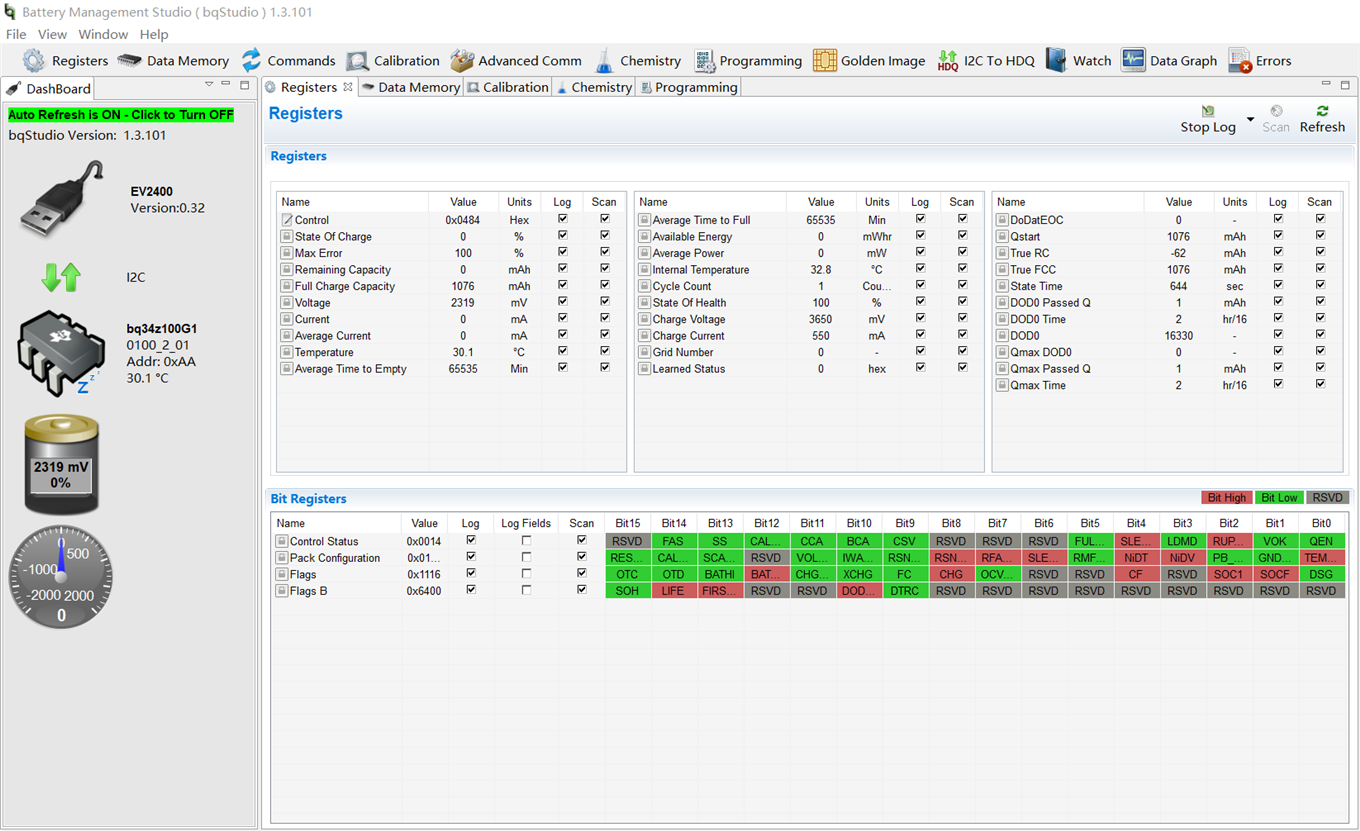This screenshot has height=831, width=1360.
Task: Select the DashBoard tab
Action: pyautogui.click(x=49, y=88)
